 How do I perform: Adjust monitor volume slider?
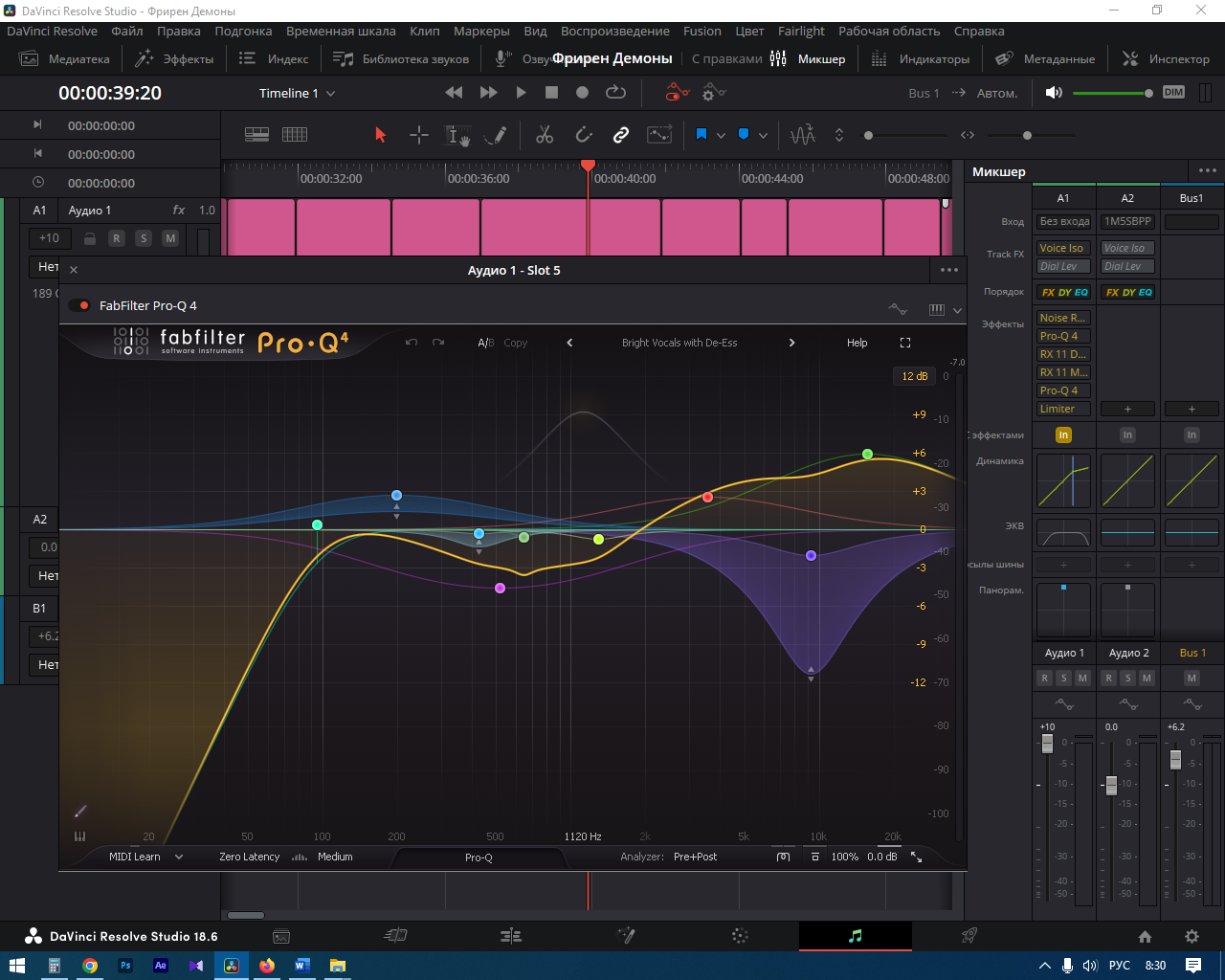click(x=1111, y=93)
